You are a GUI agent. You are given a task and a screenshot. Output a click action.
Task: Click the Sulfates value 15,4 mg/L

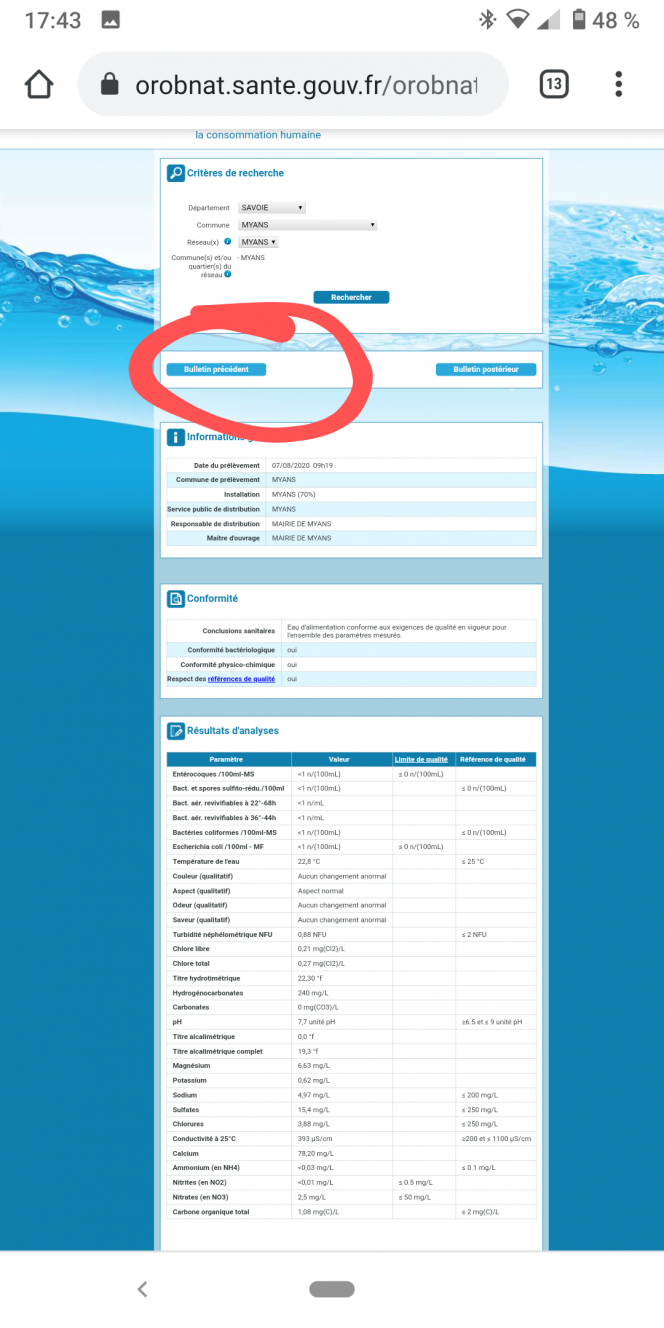click(x=314, y=1110)
